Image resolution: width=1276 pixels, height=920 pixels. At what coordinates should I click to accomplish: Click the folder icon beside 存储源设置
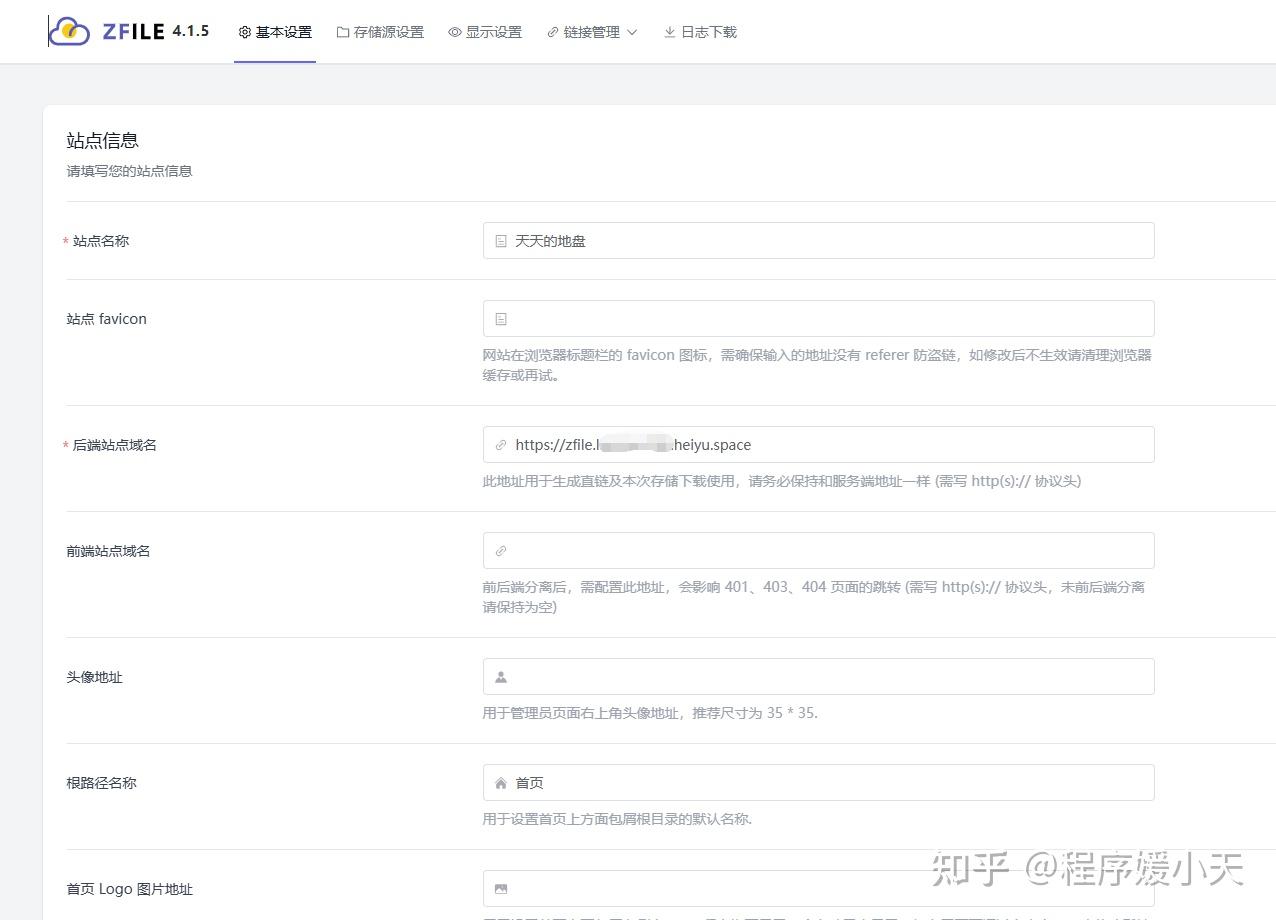point(343,32)
